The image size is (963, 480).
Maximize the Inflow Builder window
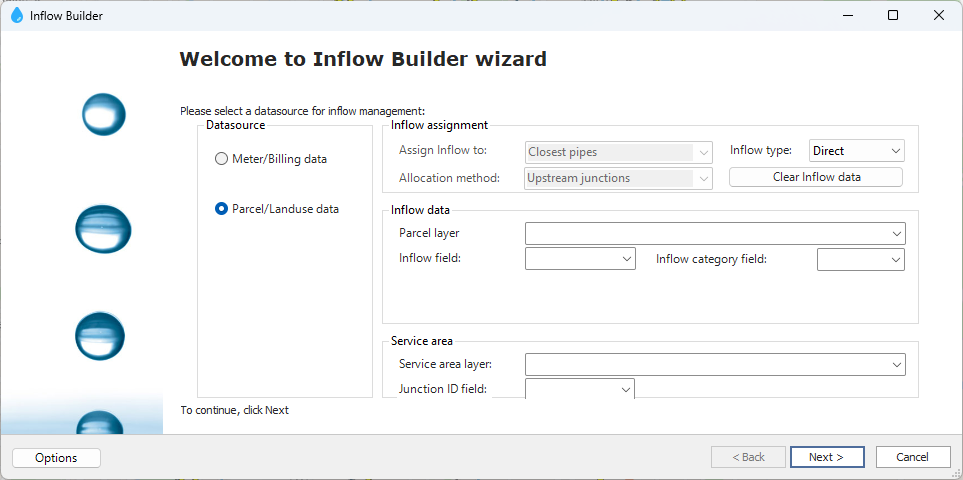(893, 16)
